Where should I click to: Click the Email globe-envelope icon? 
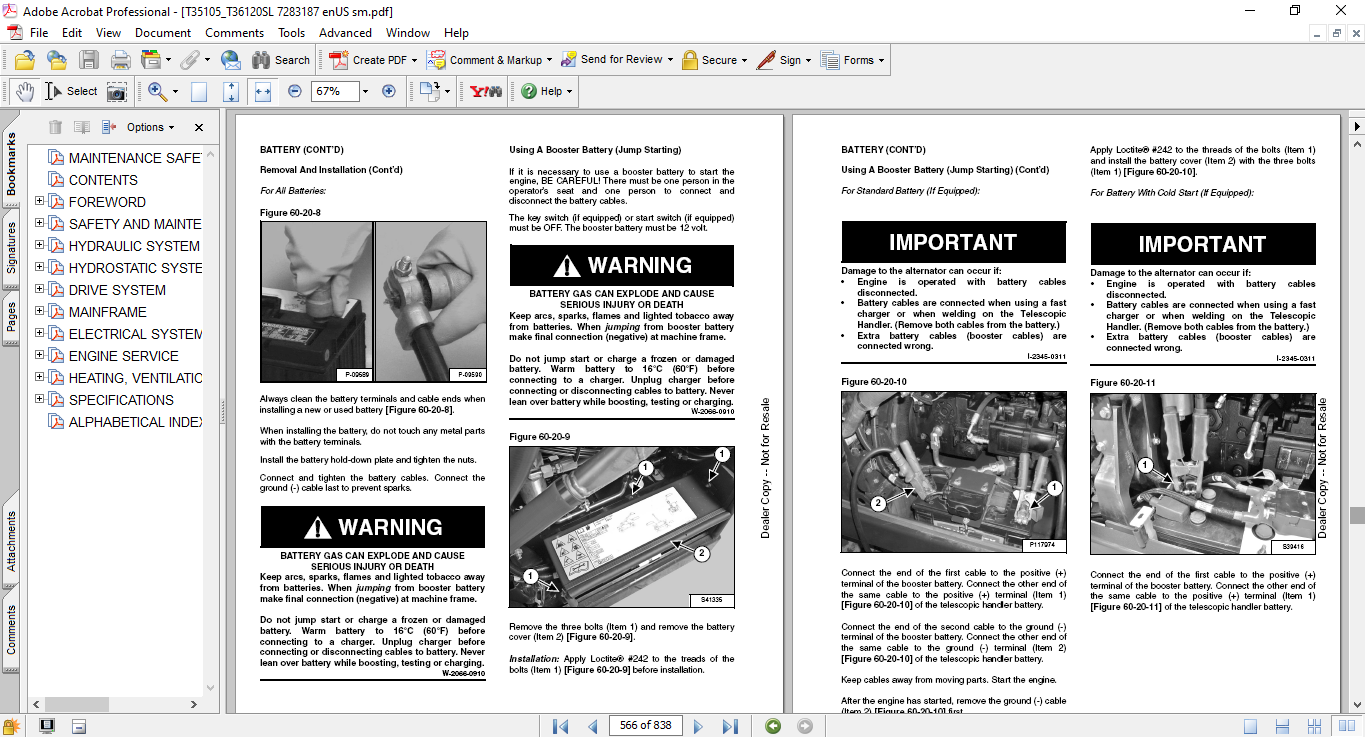[231, 60]
